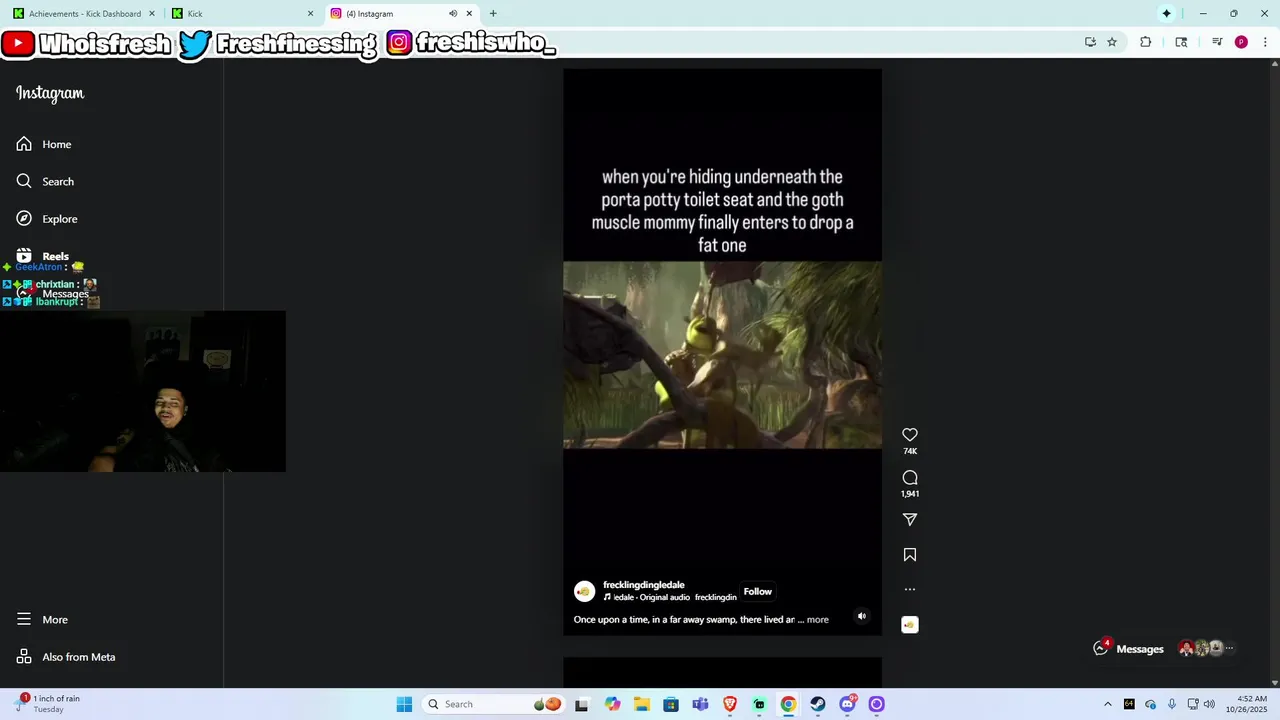Viewport: 1280px width, 720px height.
Task: Open the purple circle app in taskbar
Action: pyautogui.click(x=877, y=704)
